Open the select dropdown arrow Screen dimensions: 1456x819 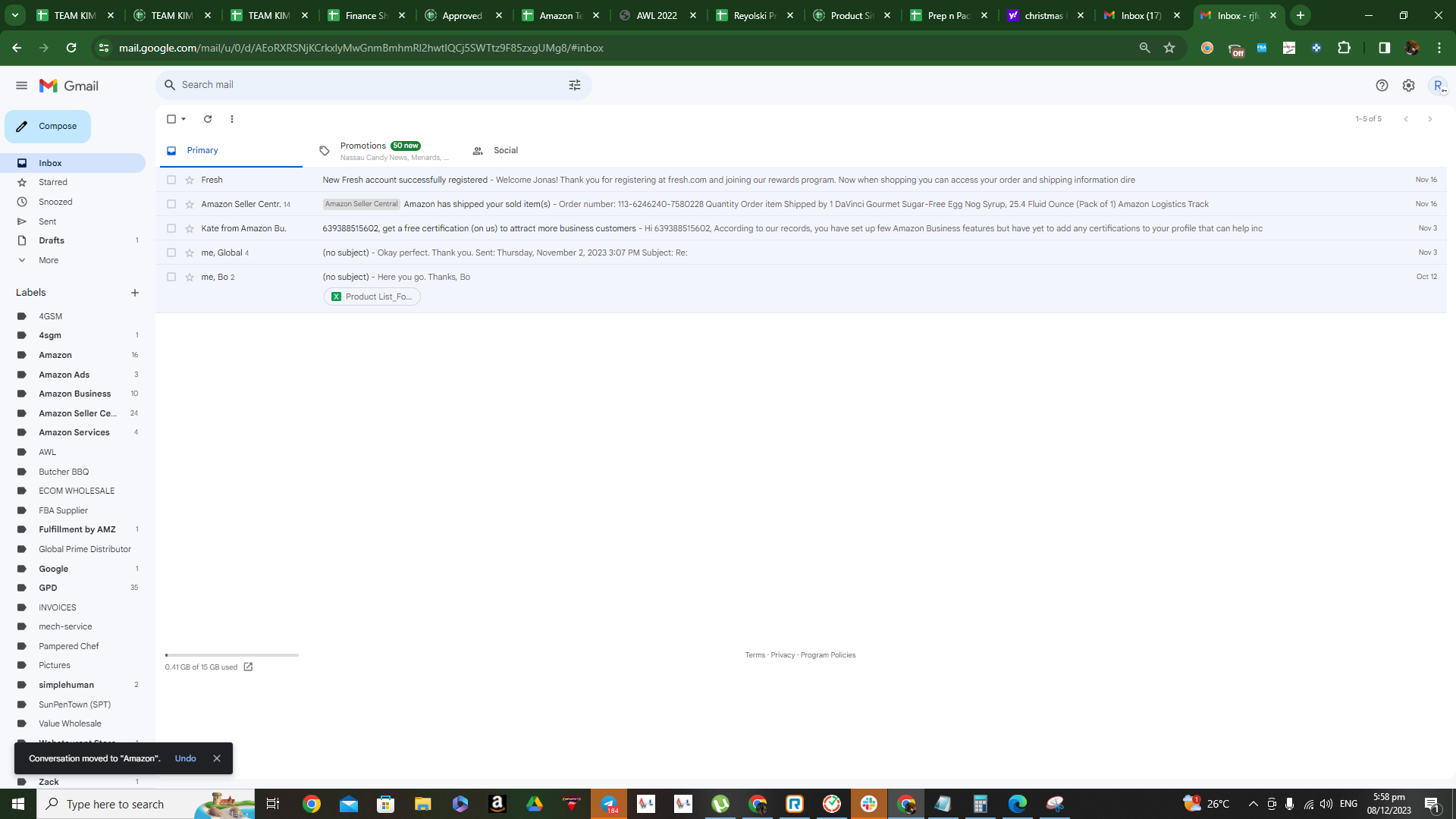[x=184, y=119]
